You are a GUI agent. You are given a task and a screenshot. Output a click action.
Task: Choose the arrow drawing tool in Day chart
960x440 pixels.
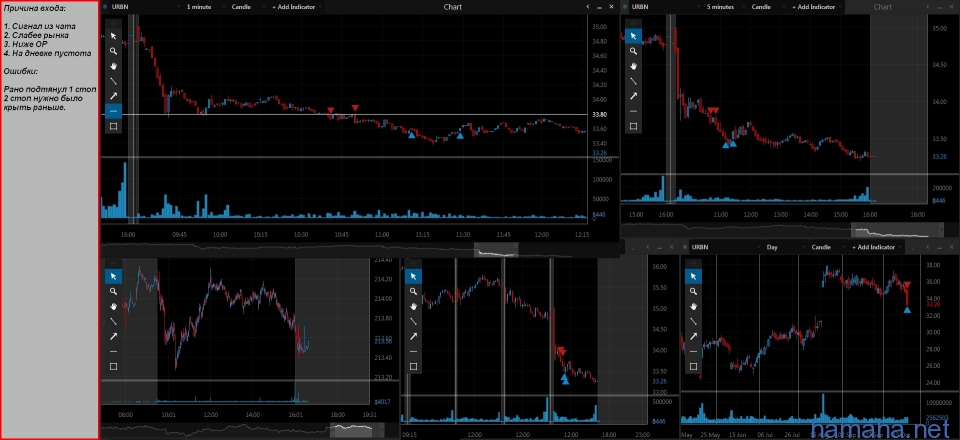click(694, 336)
